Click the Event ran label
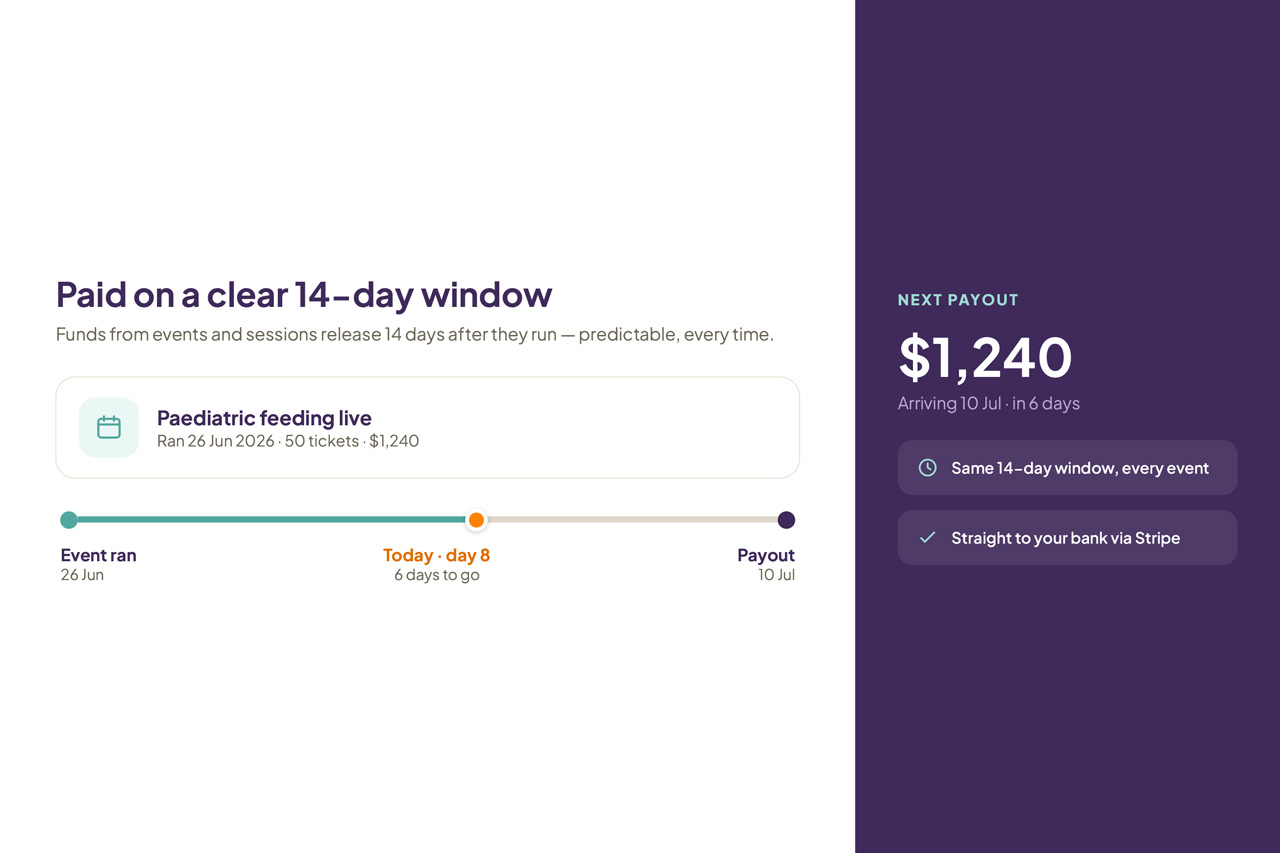 pos(98,556)
